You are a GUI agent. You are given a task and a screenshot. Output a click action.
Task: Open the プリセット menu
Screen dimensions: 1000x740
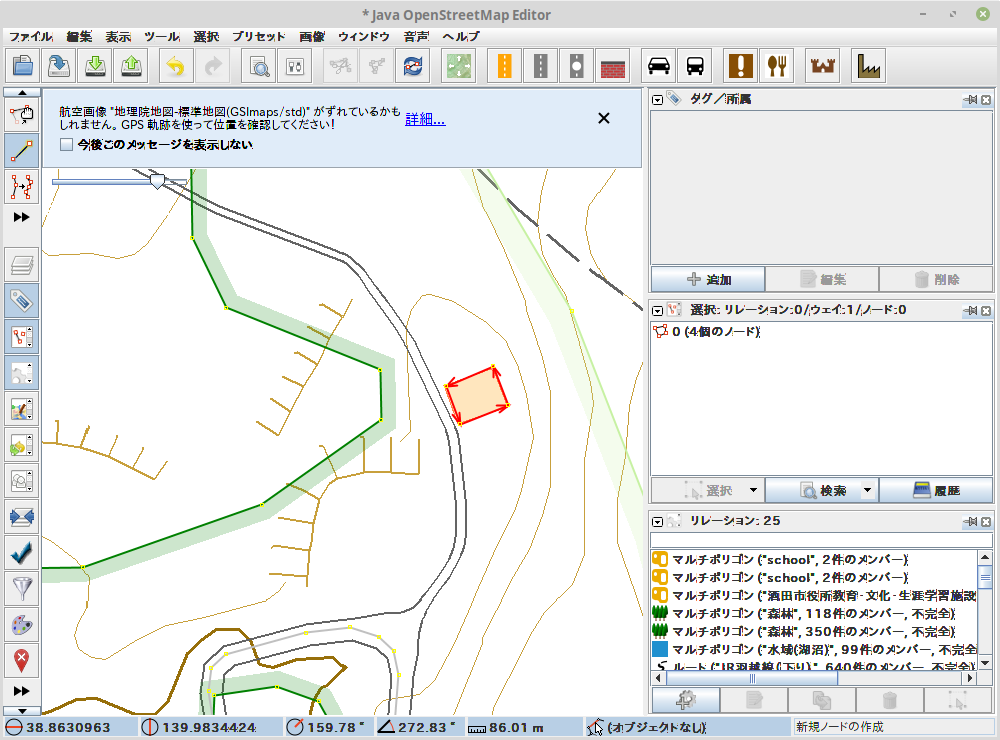pyautogui.click(x=259, y=36)
